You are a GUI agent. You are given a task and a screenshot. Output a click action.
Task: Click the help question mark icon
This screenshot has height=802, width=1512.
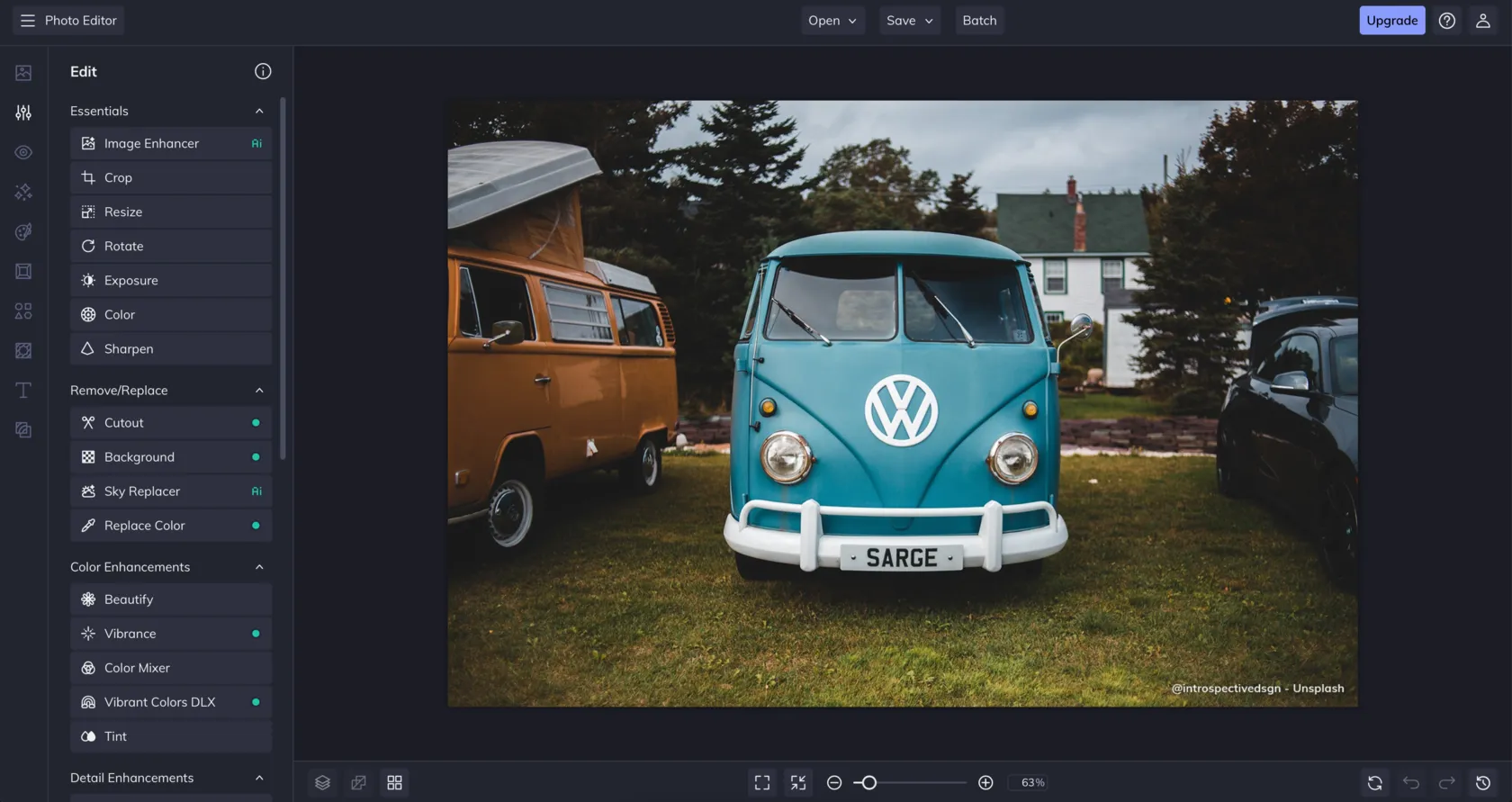pyautogui.click(x=1446, y=21)
